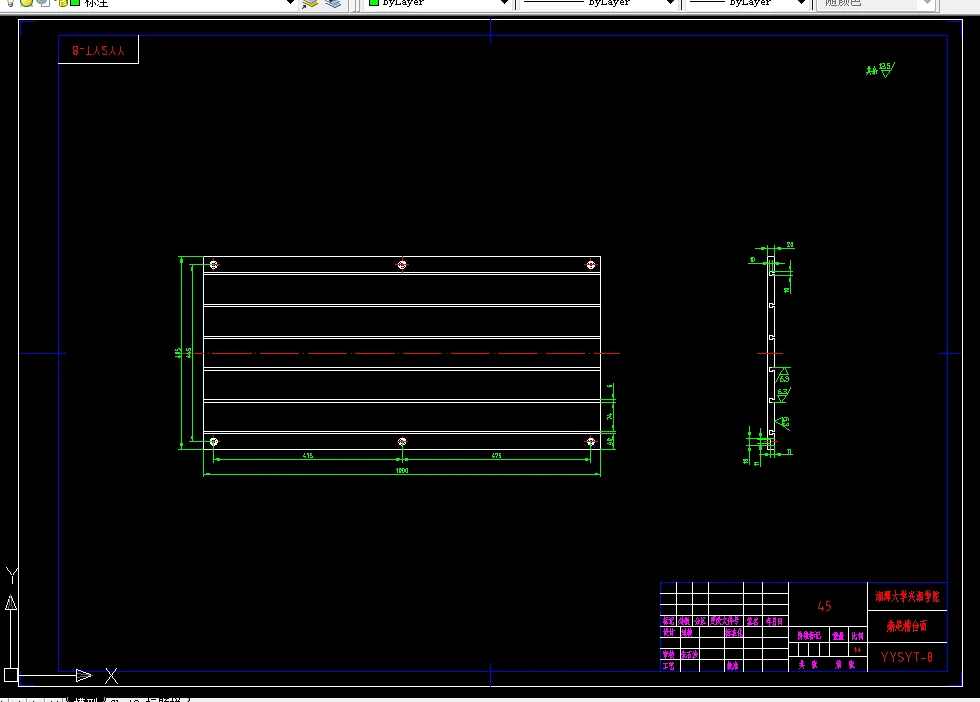Select the top-right mounting hole on the plate
The width and height of the screenshot is (980, 702).
tap(591, 265)
